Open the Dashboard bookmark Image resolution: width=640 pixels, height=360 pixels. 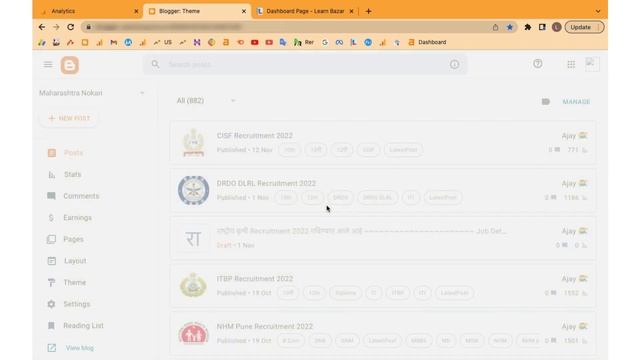pos(427,42)
